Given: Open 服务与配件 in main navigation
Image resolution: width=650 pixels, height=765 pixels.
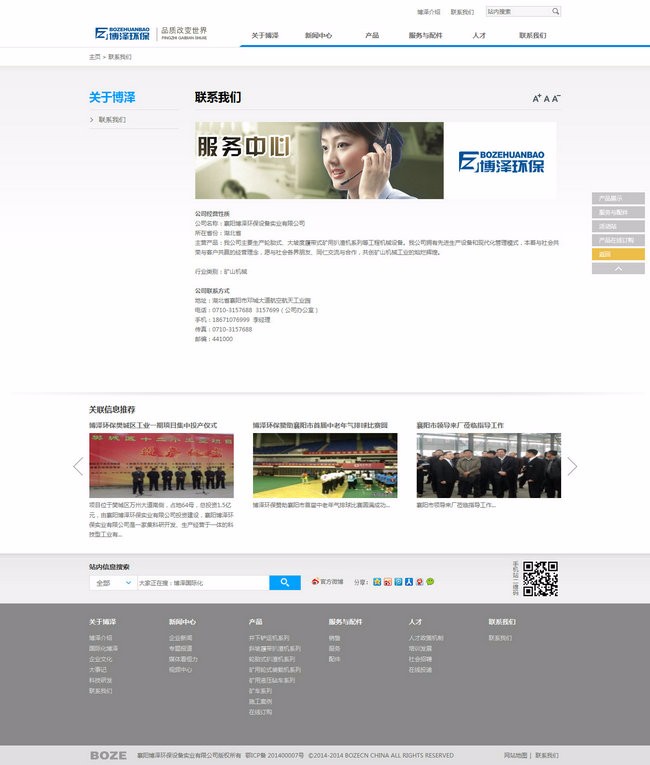Looking at the screenshot, I should click(x=426, y=35).
